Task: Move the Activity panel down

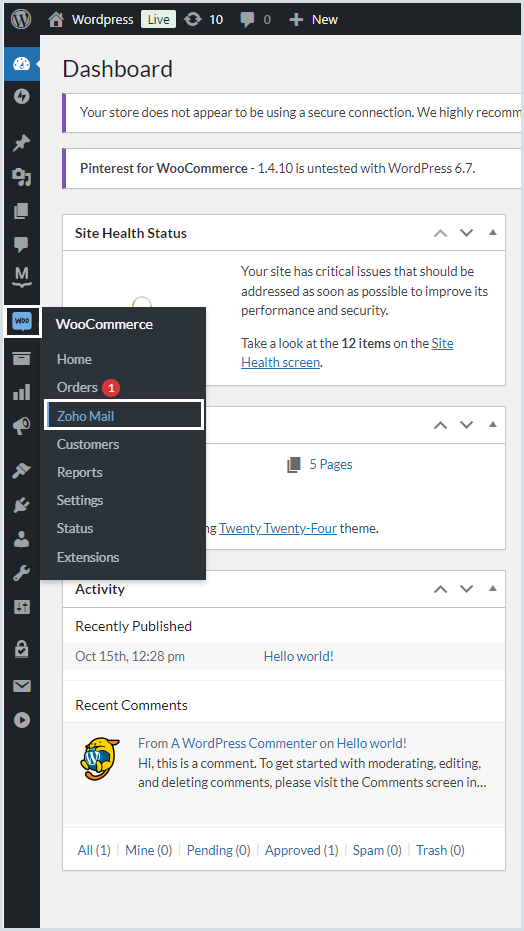Action: tap(466, 589)
